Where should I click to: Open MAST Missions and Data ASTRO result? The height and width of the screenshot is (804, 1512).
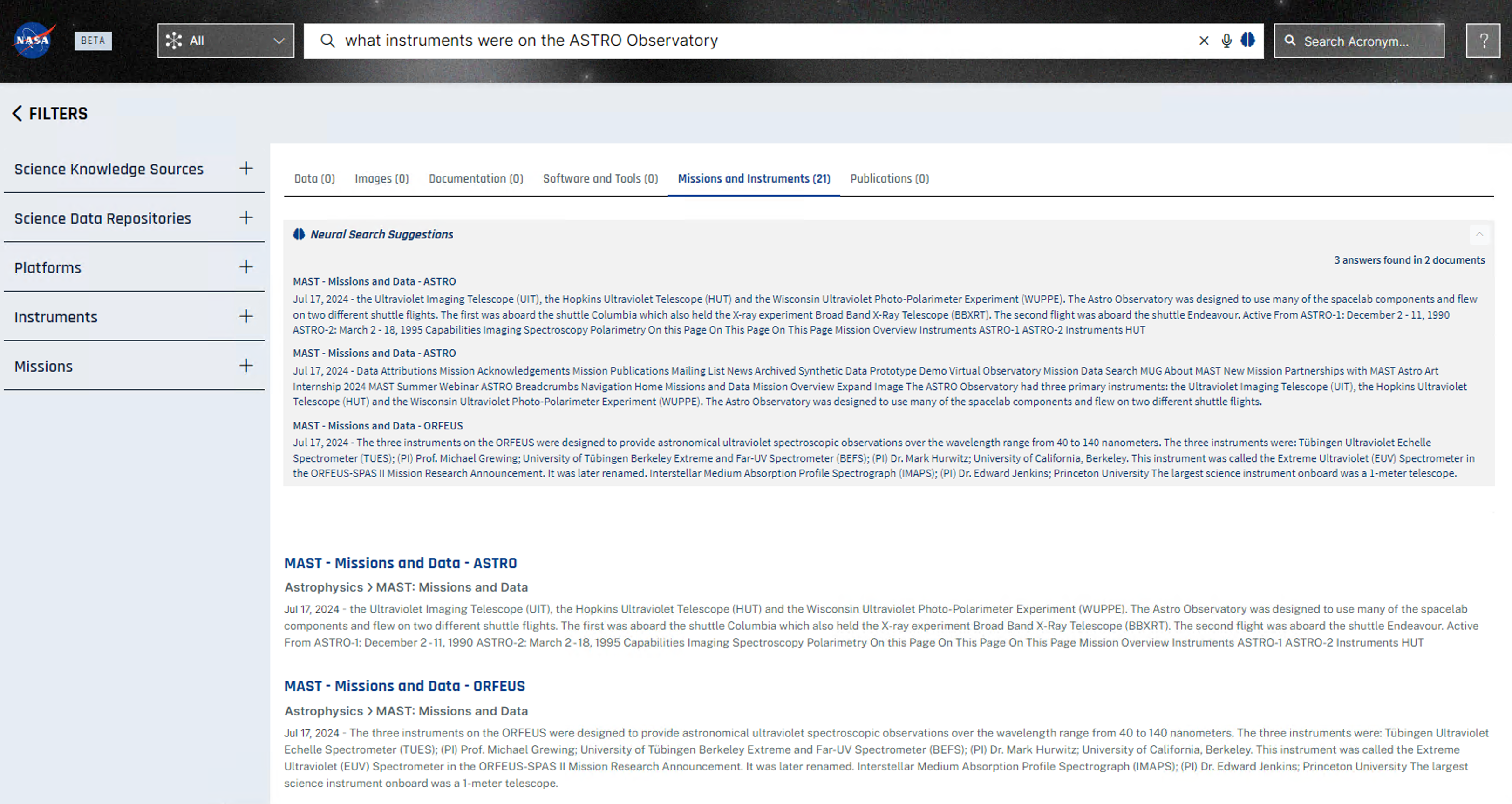[x=400, y=563]
